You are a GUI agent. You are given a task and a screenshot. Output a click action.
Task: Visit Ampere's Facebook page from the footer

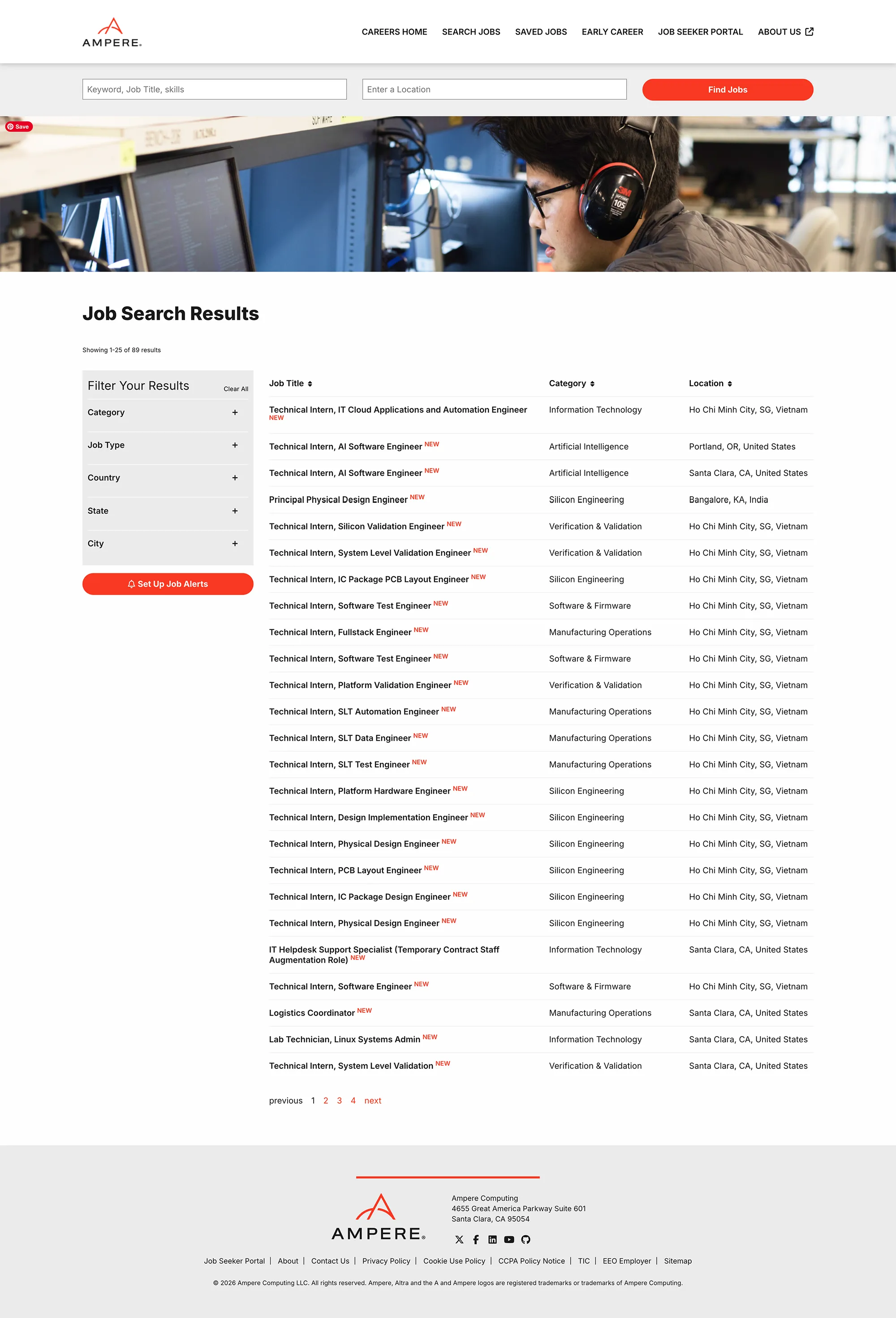coord(476,1240)
